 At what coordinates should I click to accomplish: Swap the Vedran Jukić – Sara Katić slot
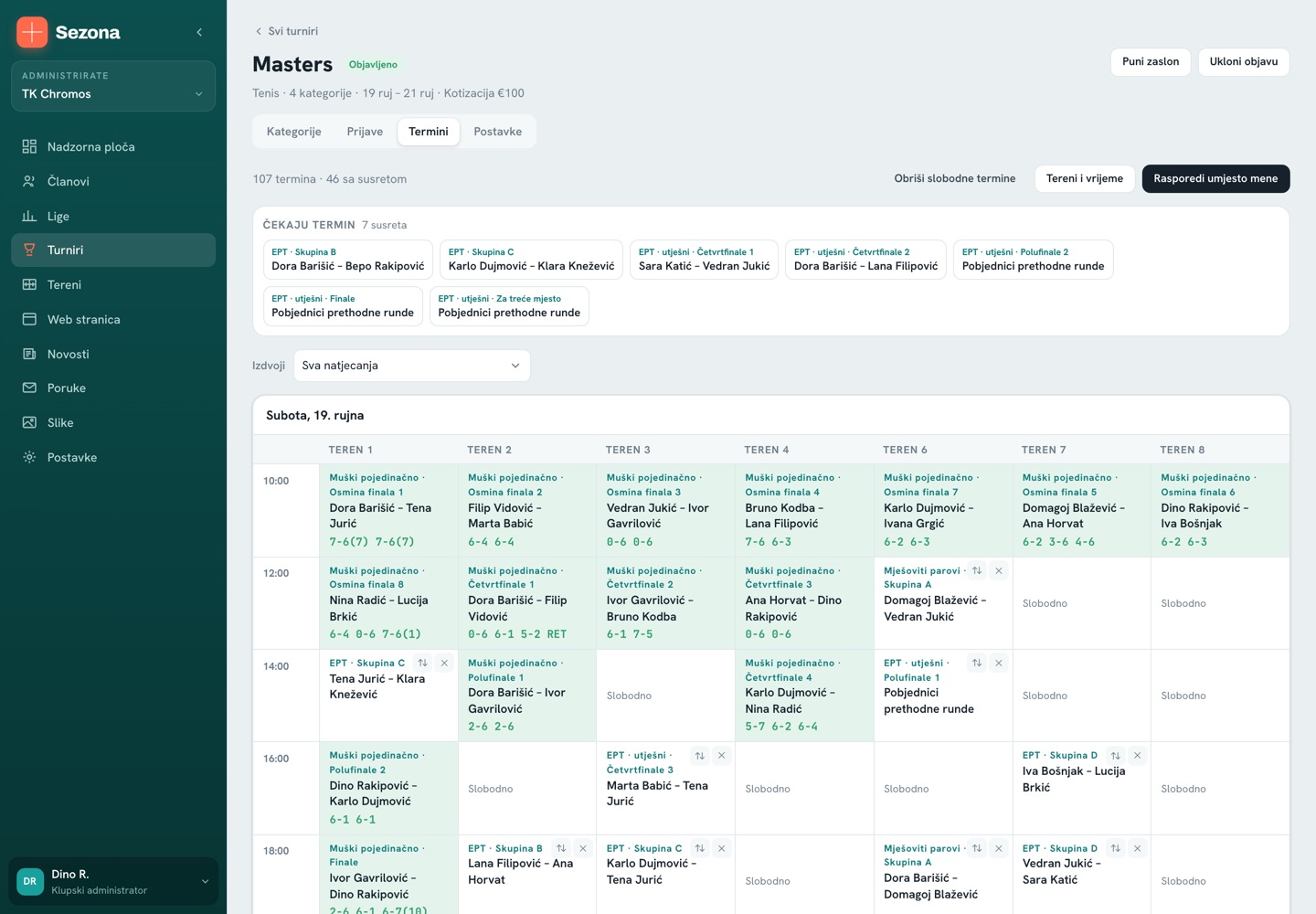[1115, 848]
